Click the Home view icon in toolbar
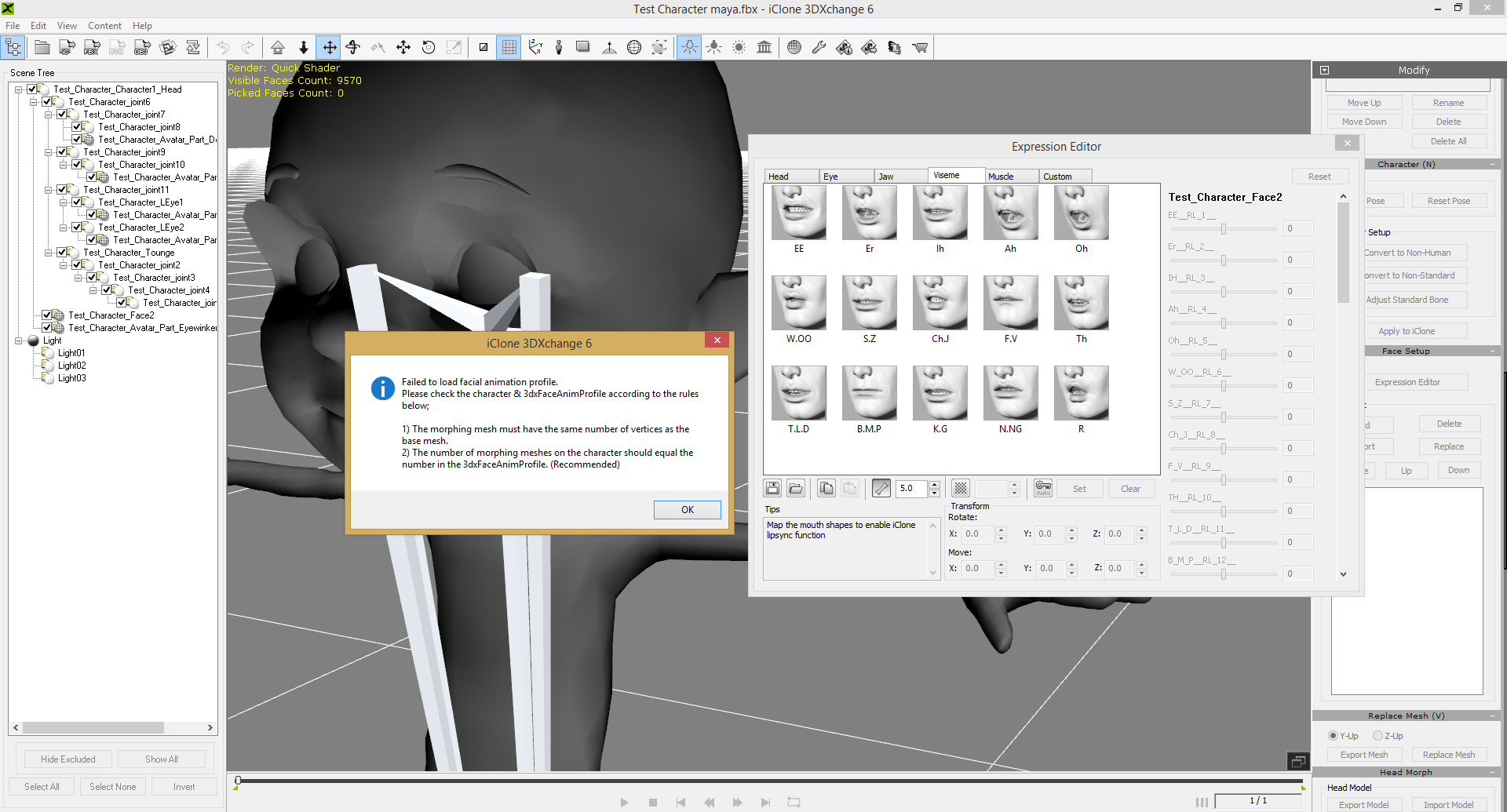 [278, 48]
